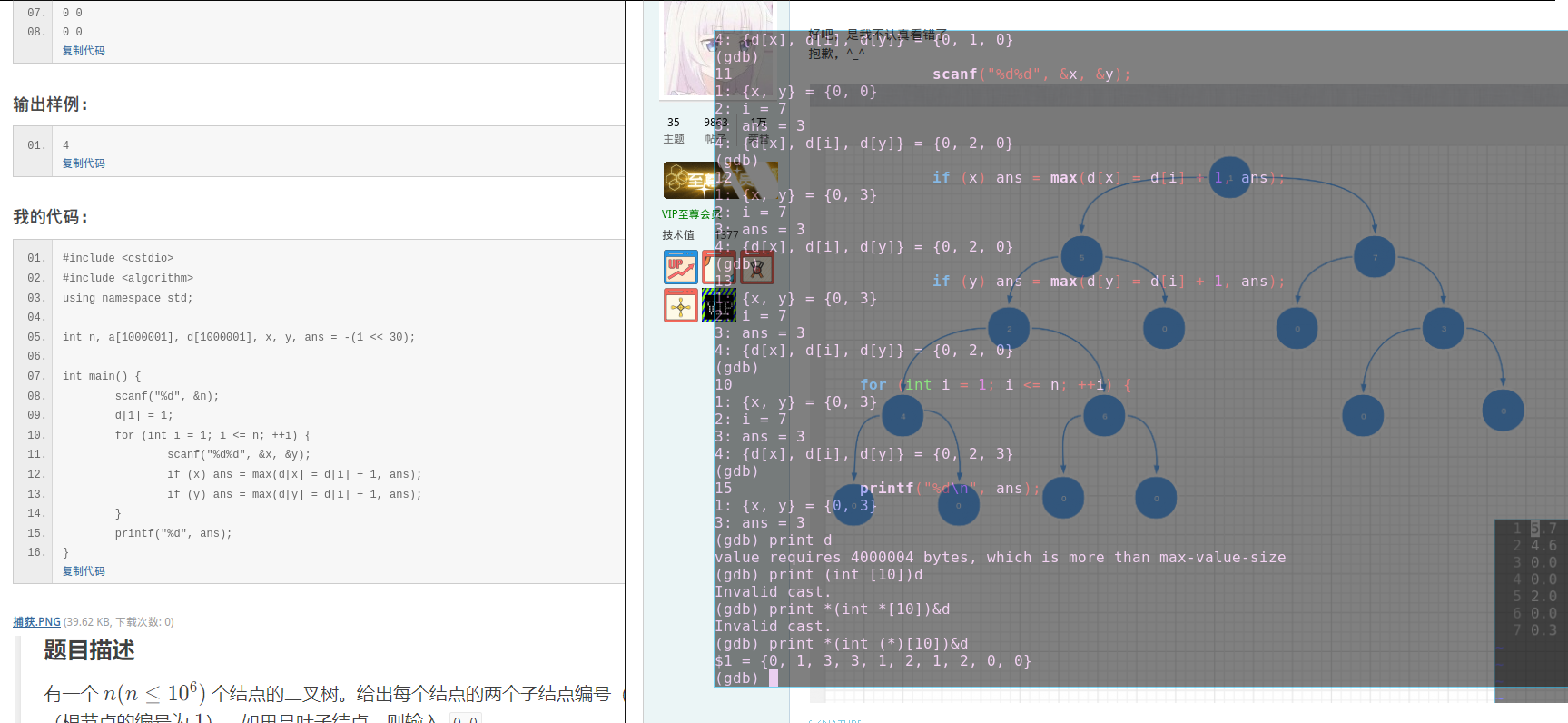Viewport: 1568px width, 723px height.
Task: Select tree node labeled 3
Action: click(x=1443, y=328)
